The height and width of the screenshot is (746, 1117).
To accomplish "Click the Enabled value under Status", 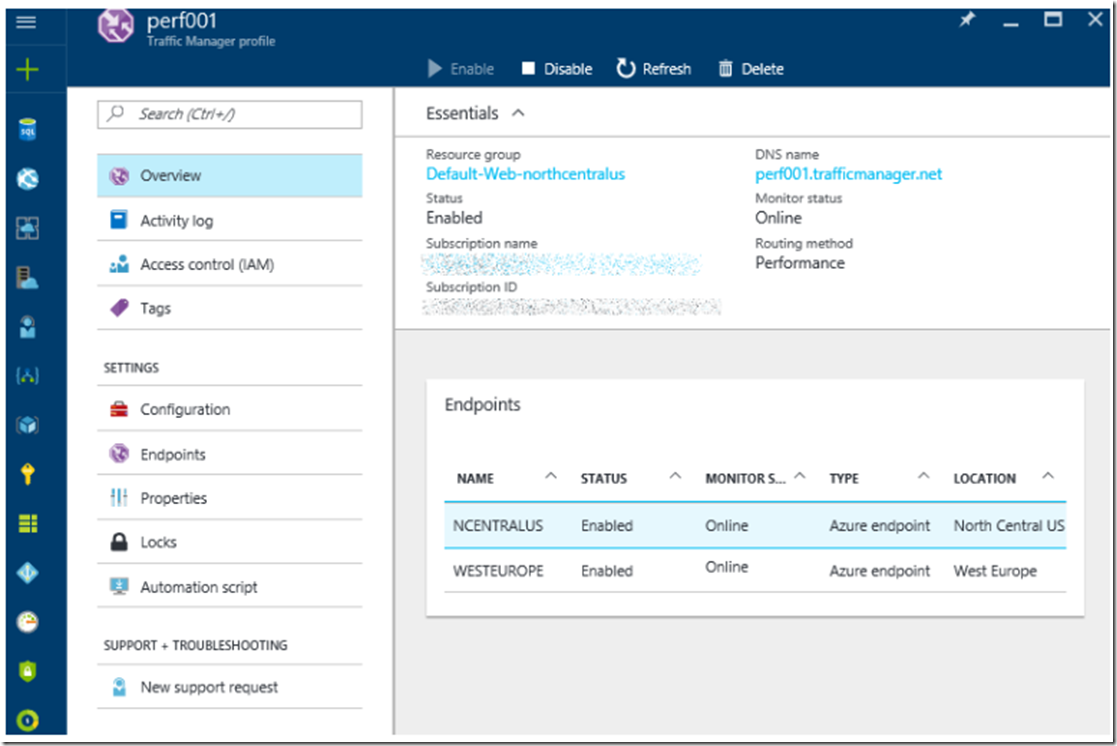I will [454, 218].
